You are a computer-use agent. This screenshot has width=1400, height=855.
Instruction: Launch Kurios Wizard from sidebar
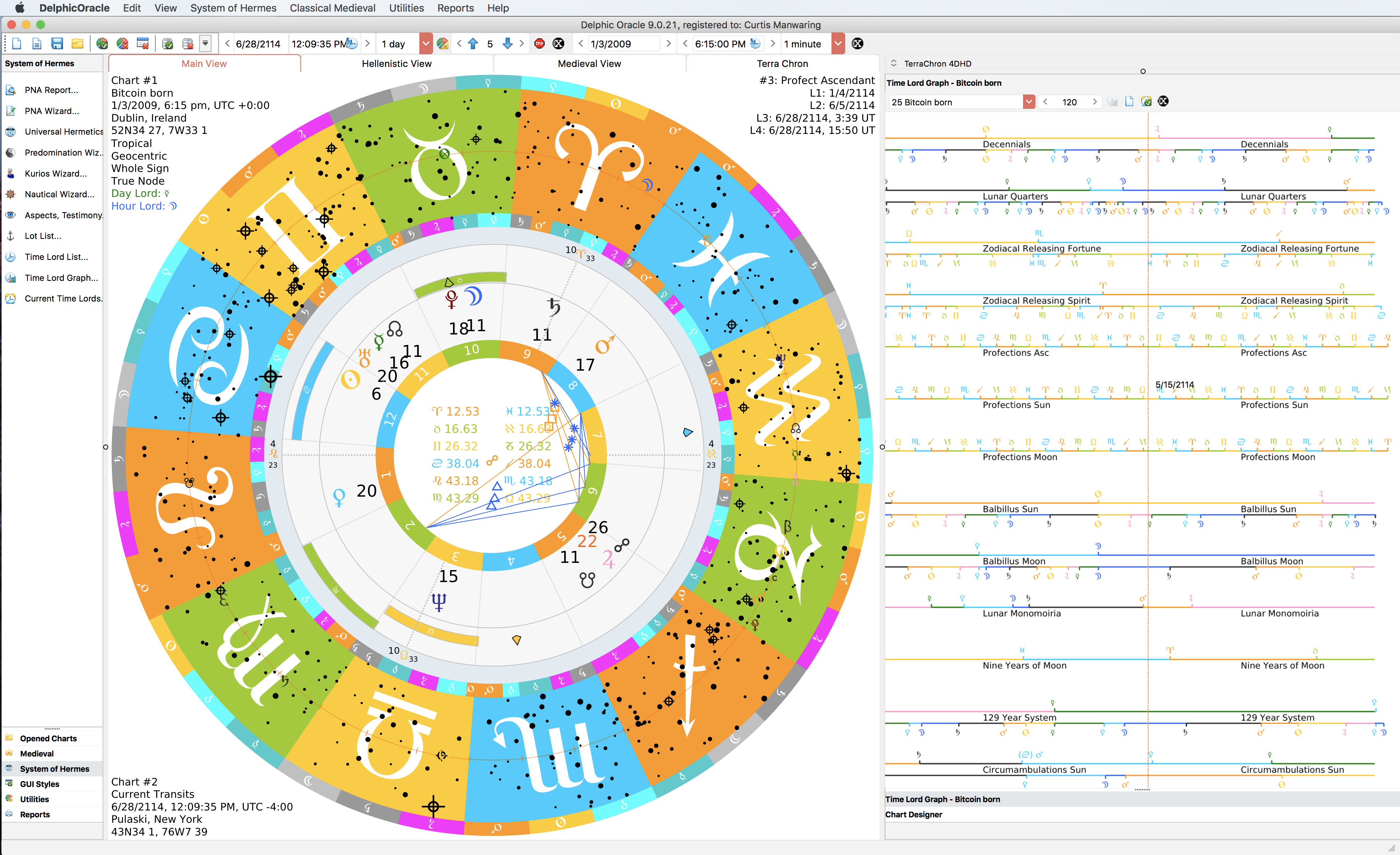tap(55, 173)
